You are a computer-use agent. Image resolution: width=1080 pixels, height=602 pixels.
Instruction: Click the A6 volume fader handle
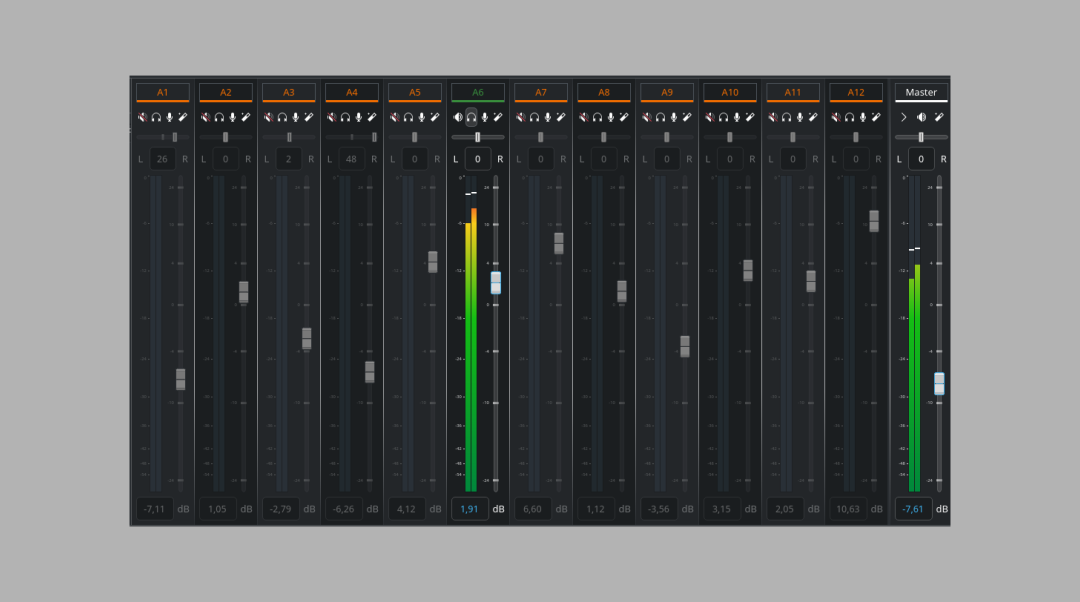[495, 282]
